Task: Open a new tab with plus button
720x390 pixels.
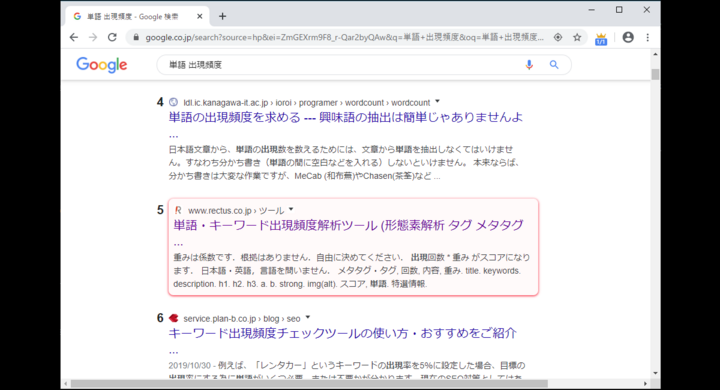Action: coord(222,17)
